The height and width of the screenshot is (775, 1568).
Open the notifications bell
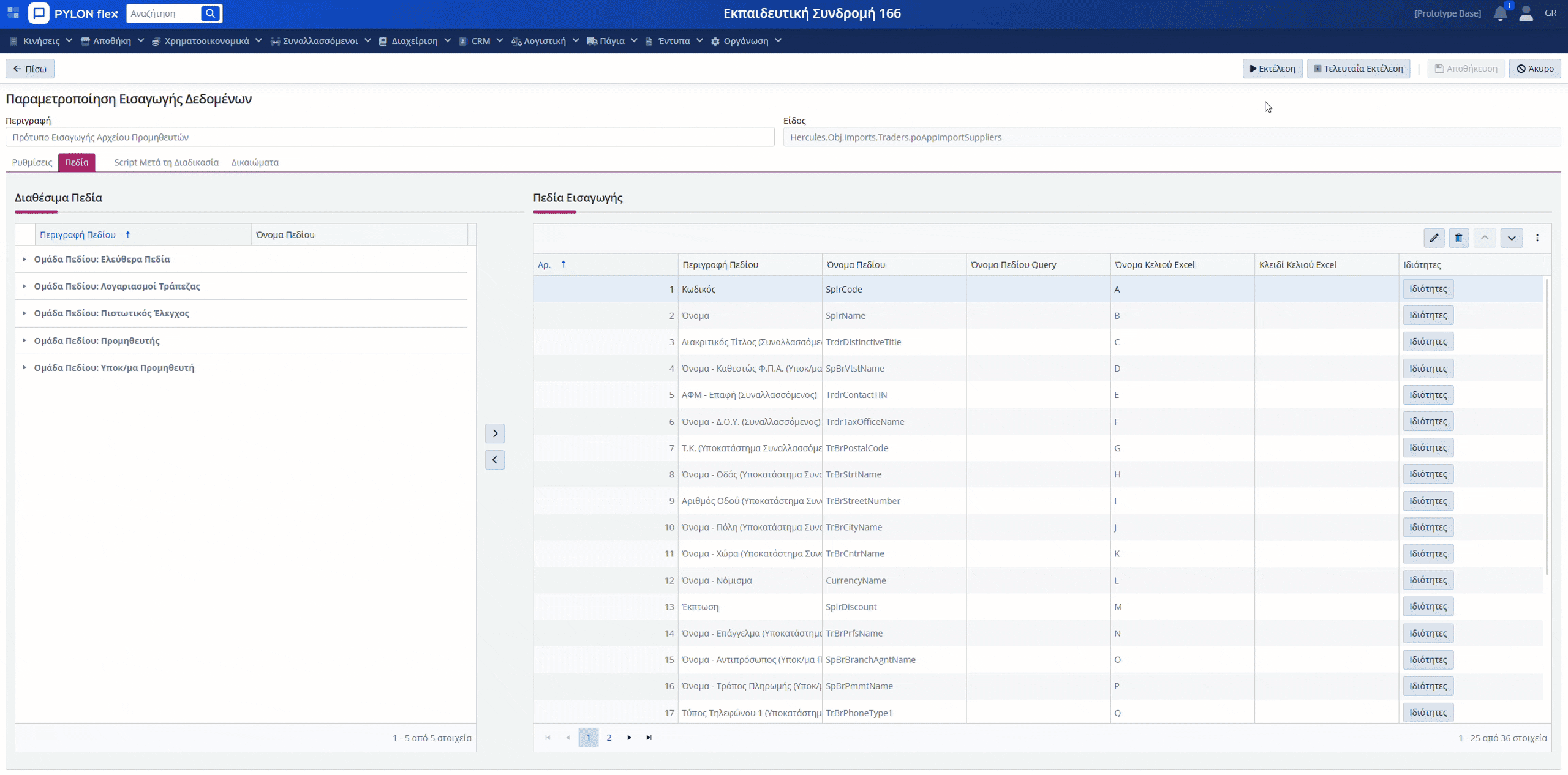(x=1500, y=13)
